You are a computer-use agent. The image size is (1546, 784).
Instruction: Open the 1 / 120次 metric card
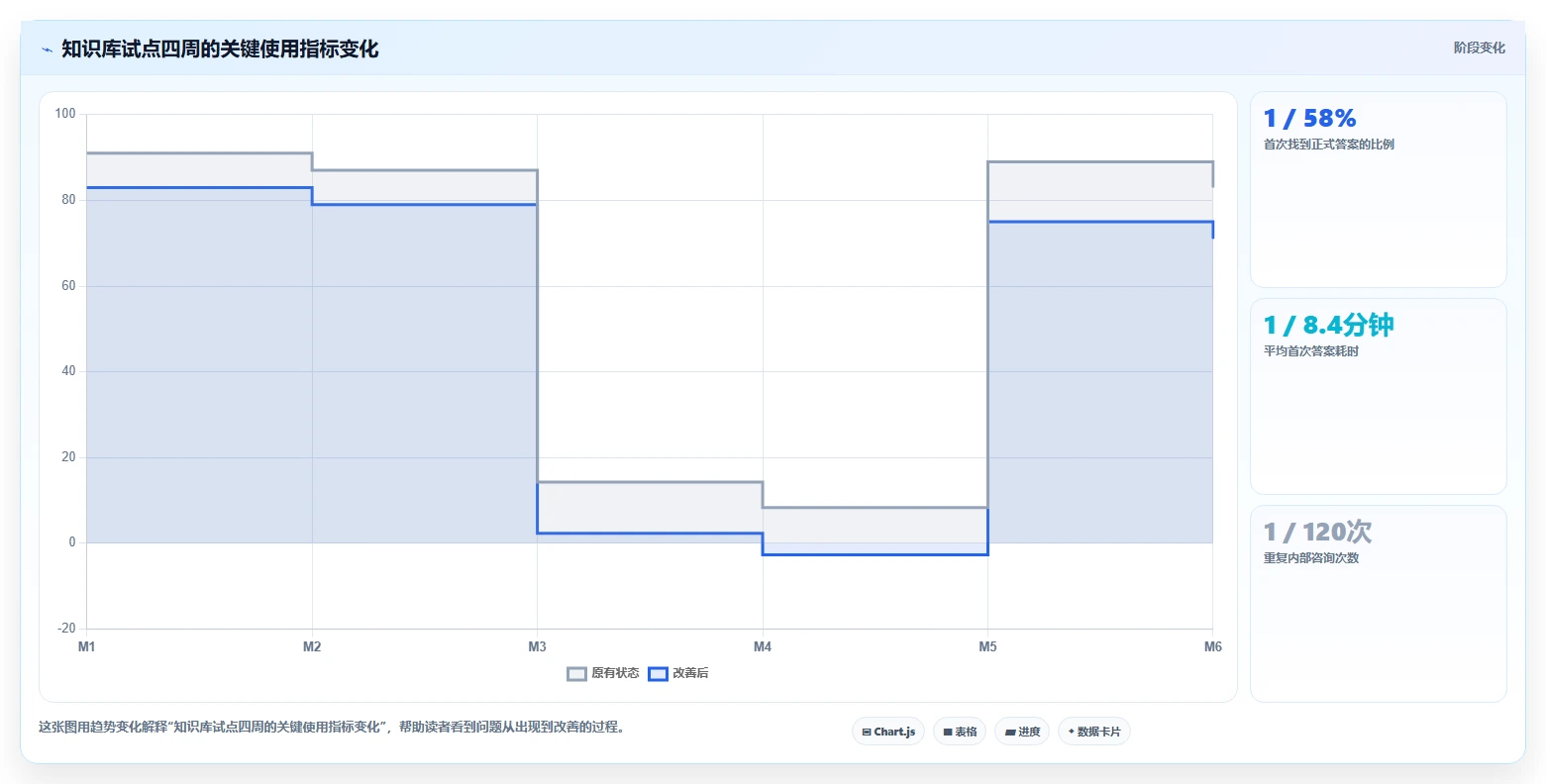[1378, 604]
